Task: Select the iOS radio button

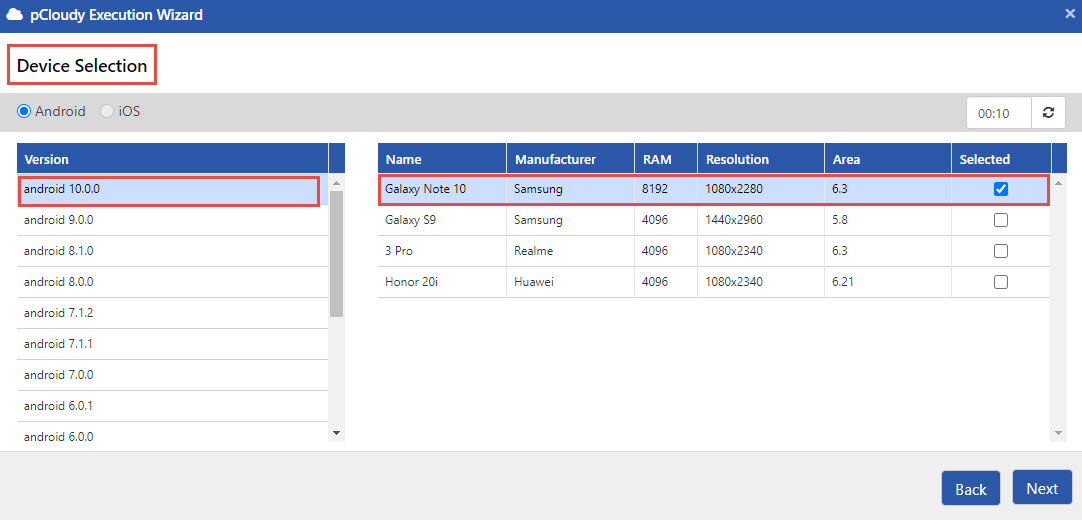Action: point(107,111)
